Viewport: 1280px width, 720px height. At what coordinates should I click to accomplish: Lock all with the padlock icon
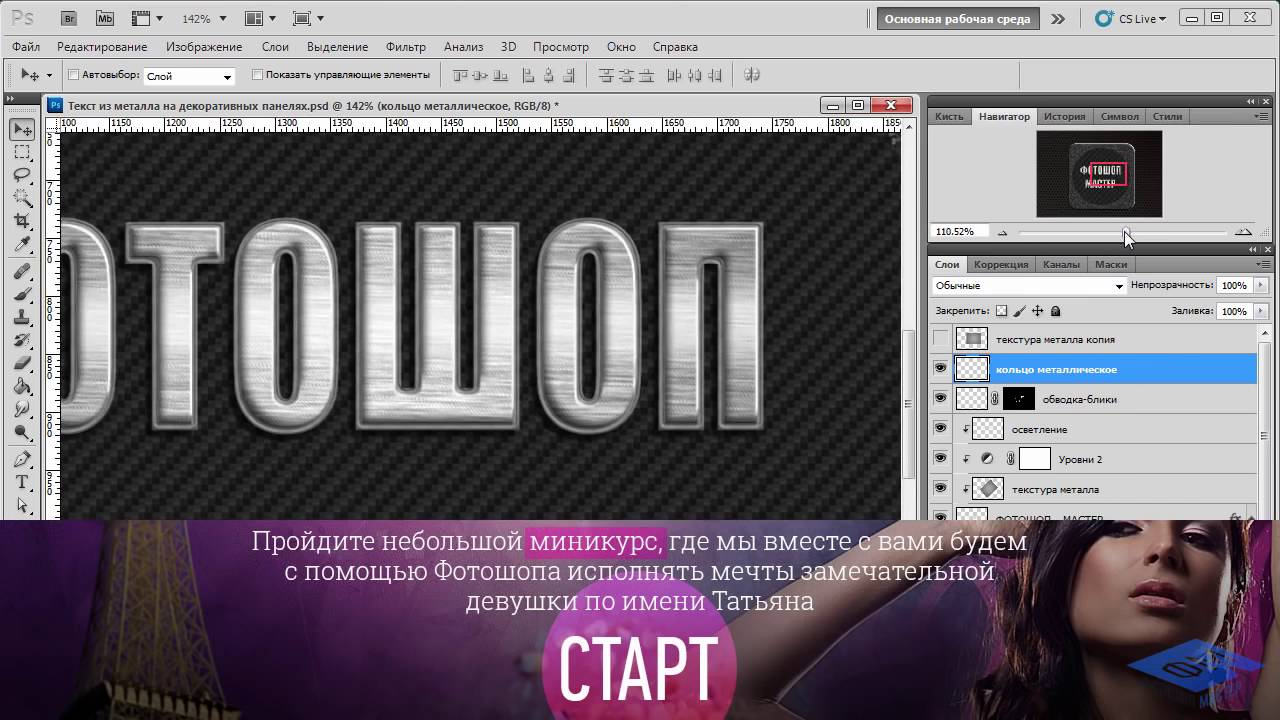click(x=1055, y=311)
